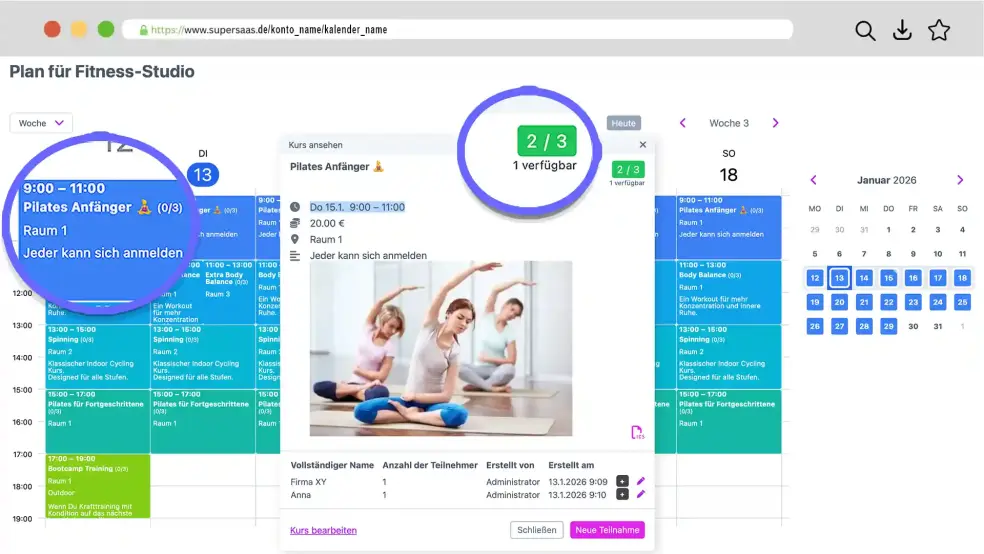Click the address bar URL field
Screen dimensions: 984x554
click(457, 29)
